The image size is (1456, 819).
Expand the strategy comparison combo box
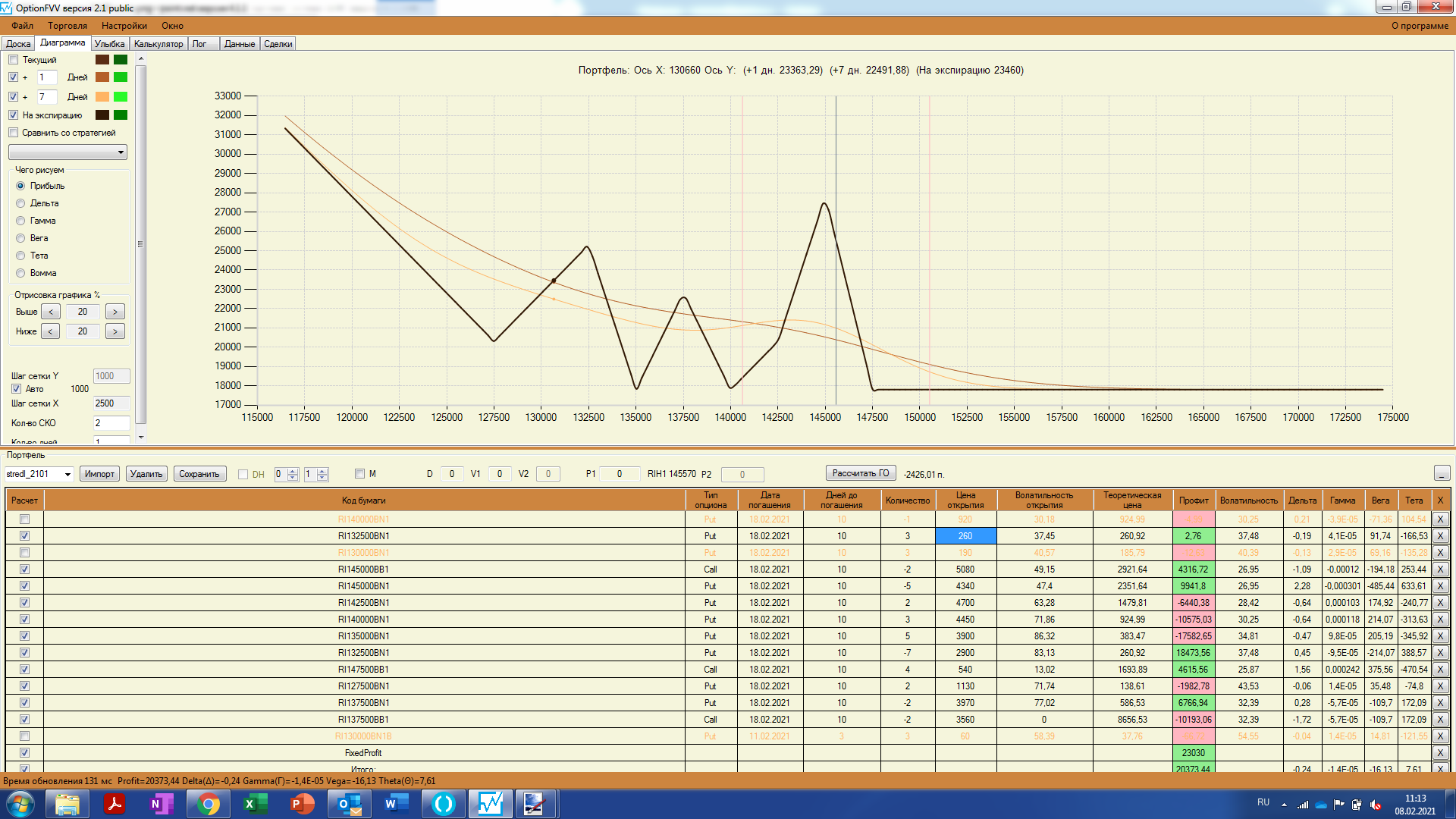coord(121,152)
